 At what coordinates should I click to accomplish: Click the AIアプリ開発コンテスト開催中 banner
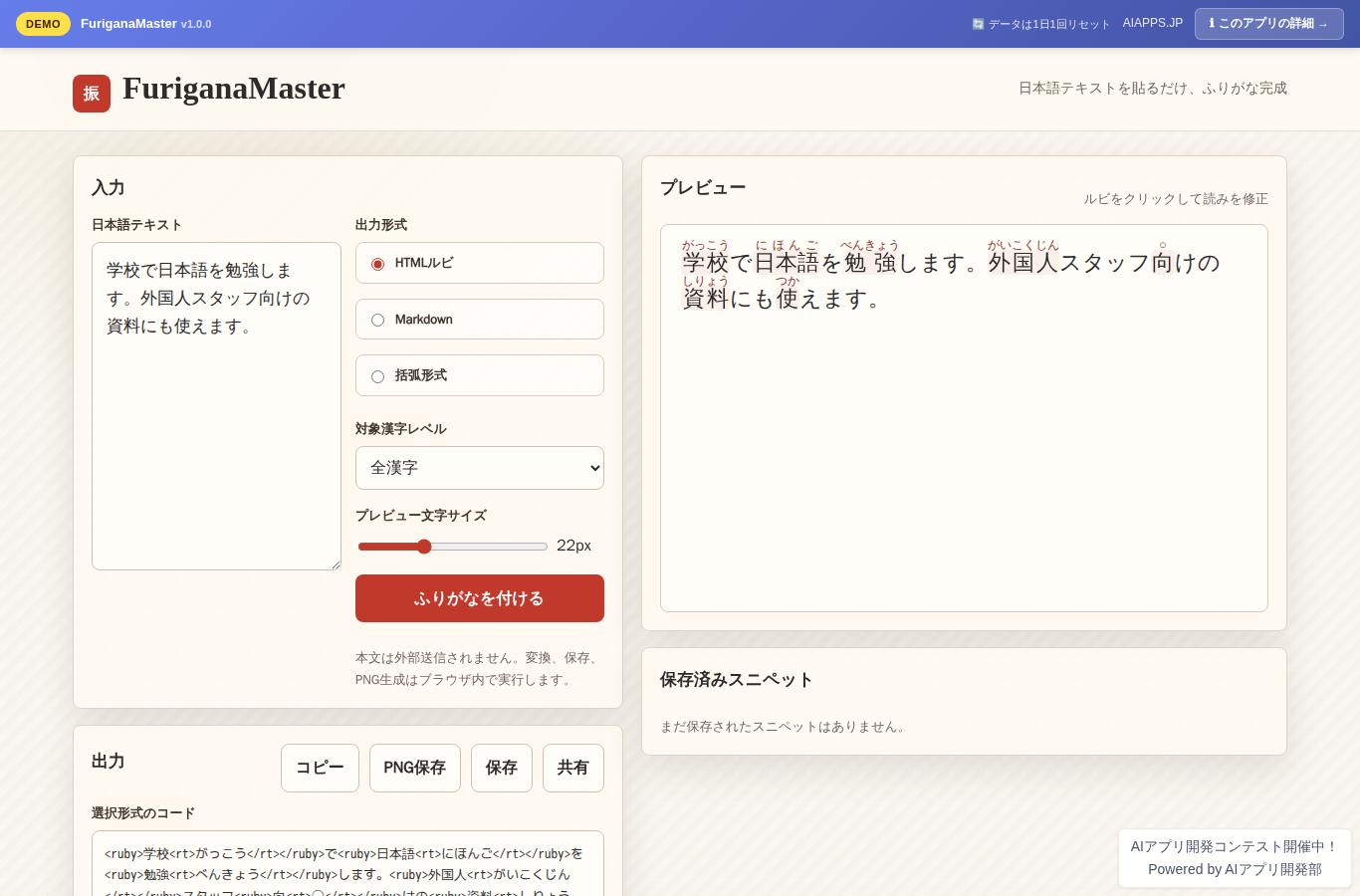click(x=1235, y=857)
